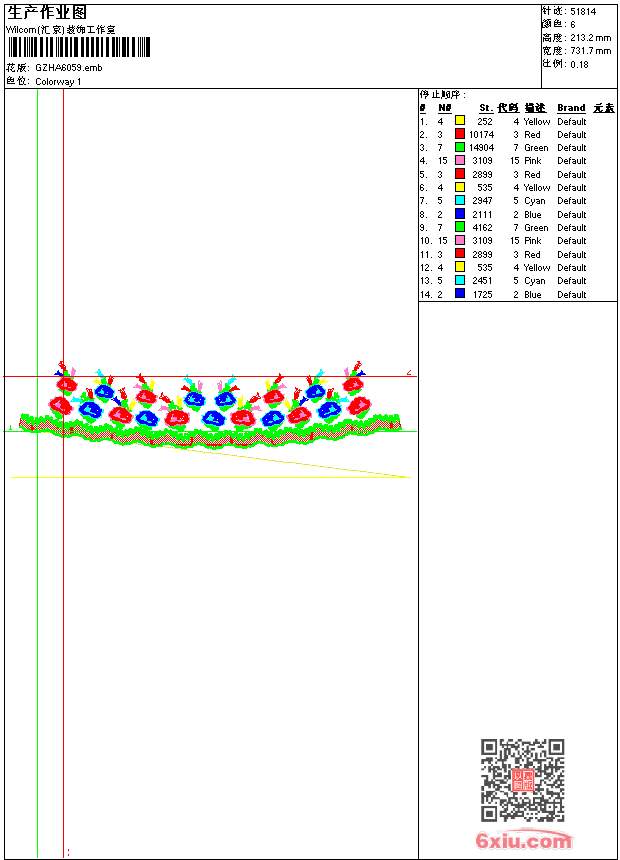Click the barcode under the studio name
Viewport: 620px width, 860px height.
click(78, 47)
